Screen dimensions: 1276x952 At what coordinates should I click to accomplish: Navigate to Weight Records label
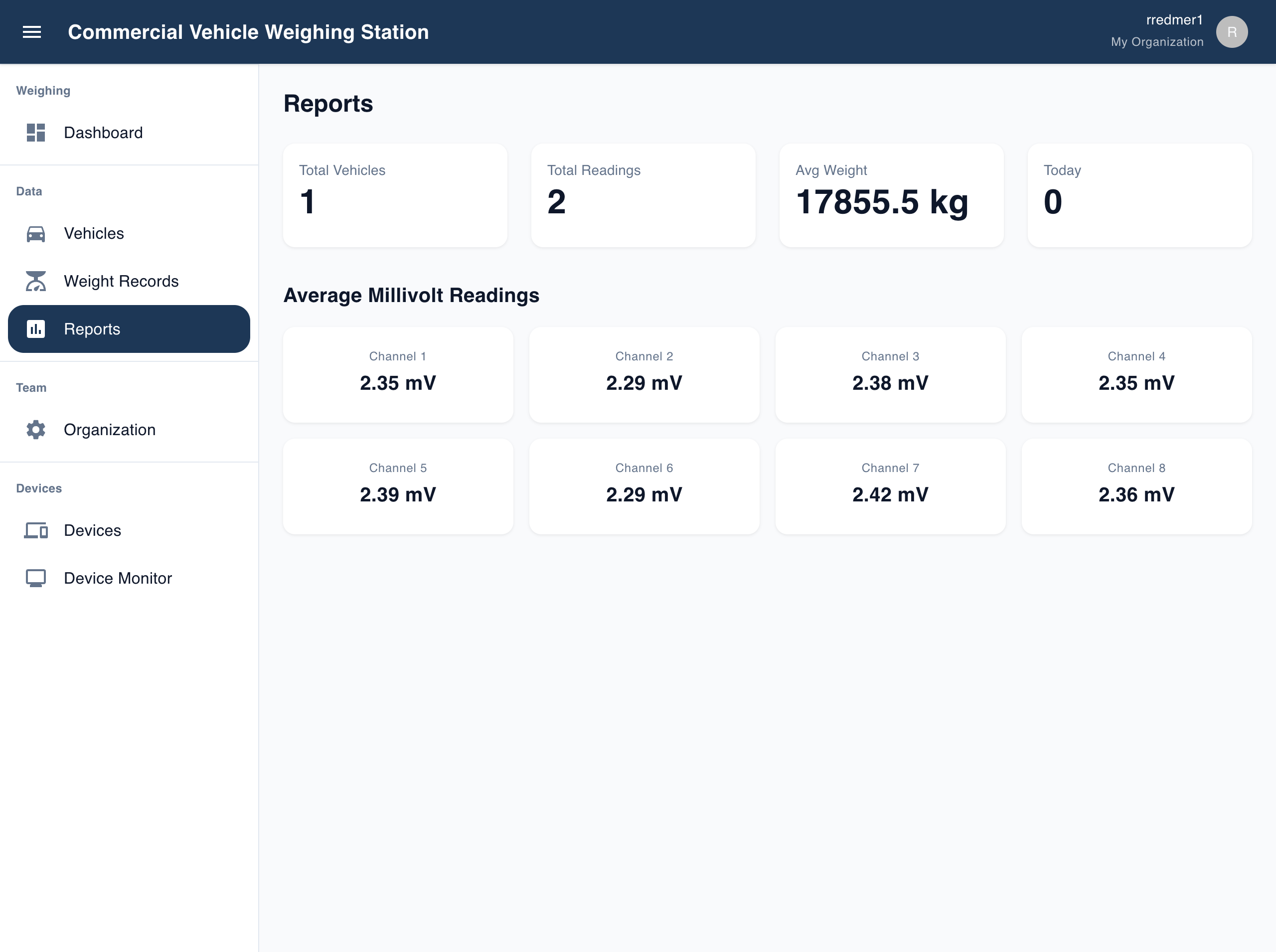tap(121, 281)
